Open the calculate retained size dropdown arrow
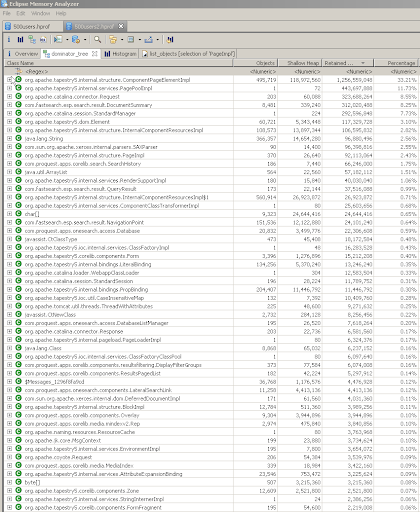The image size is (420, 512). [x=140, y=40]
